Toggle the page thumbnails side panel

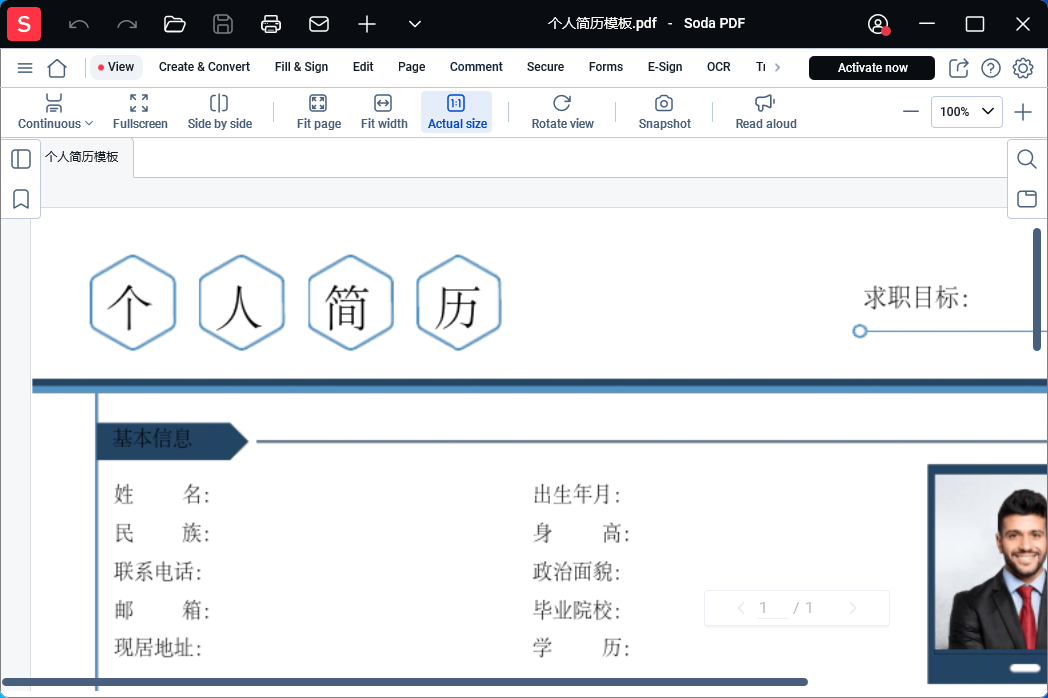tap(21, 159)
